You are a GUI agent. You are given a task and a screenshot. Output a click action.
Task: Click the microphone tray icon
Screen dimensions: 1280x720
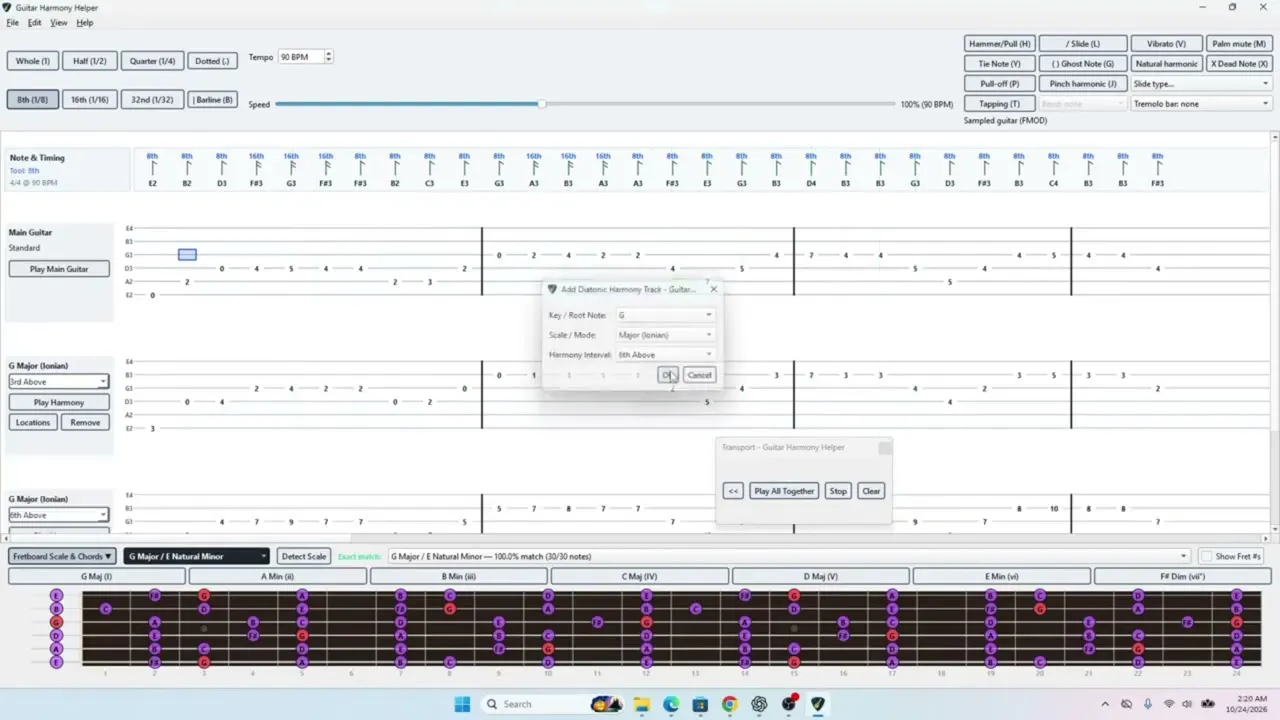coord(1148,704)
